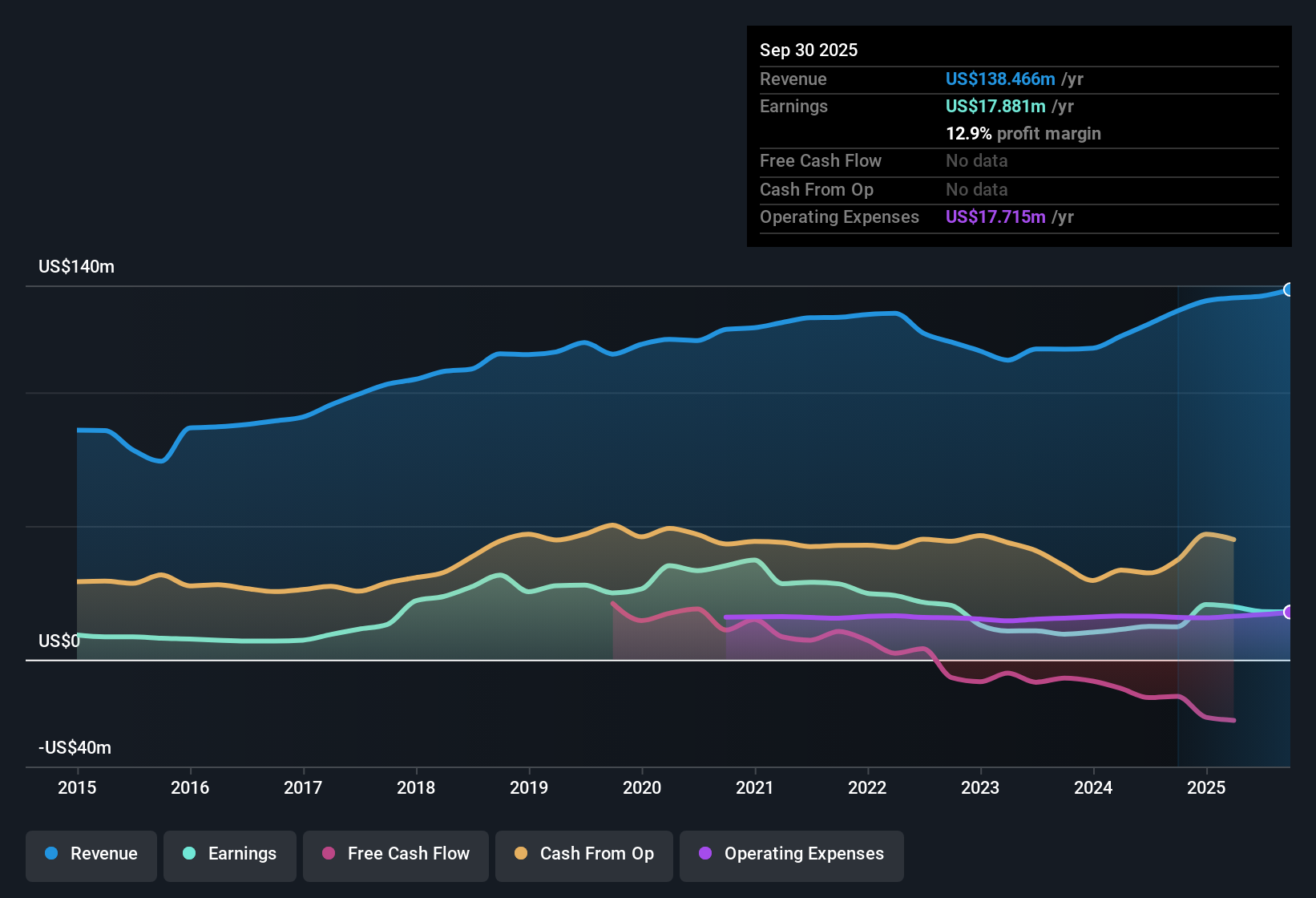1316x898 pixels.
Task: Click the 12.9% profit margin text
Action: pos(1023,133)
